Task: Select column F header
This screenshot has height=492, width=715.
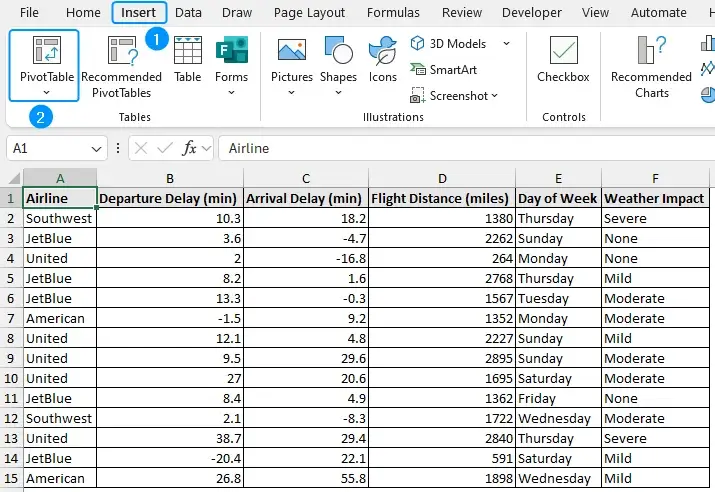Action: [655, 178]
